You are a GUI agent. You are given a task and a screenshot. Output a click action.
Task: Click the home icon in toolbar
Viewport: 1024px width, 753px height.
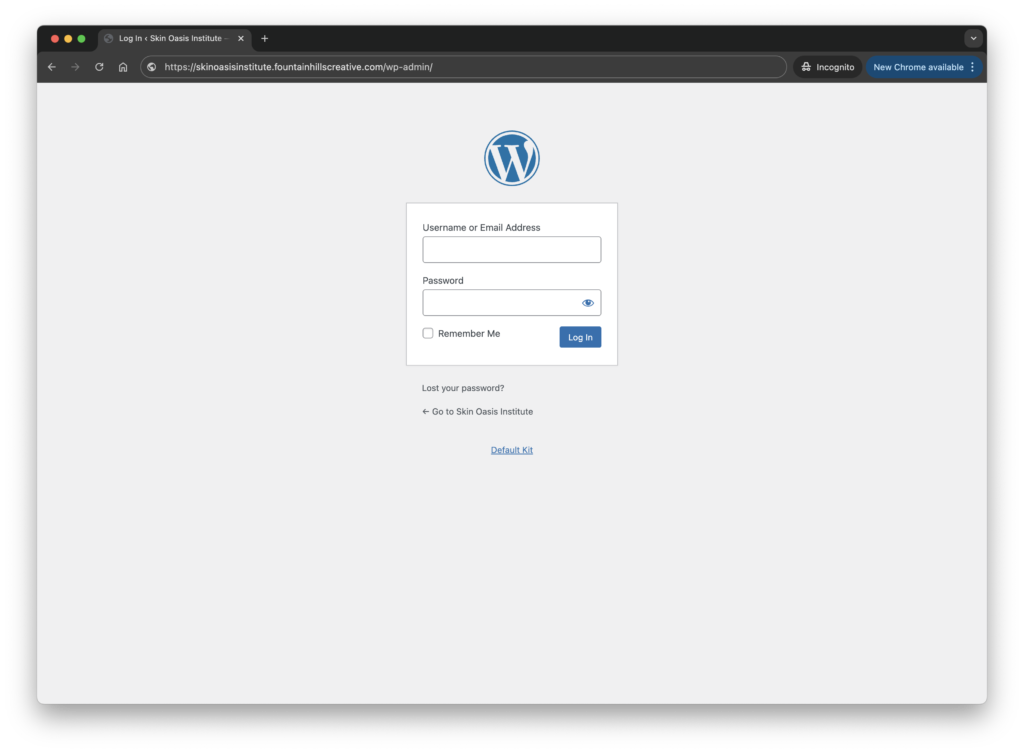click(x=123, y=67)
